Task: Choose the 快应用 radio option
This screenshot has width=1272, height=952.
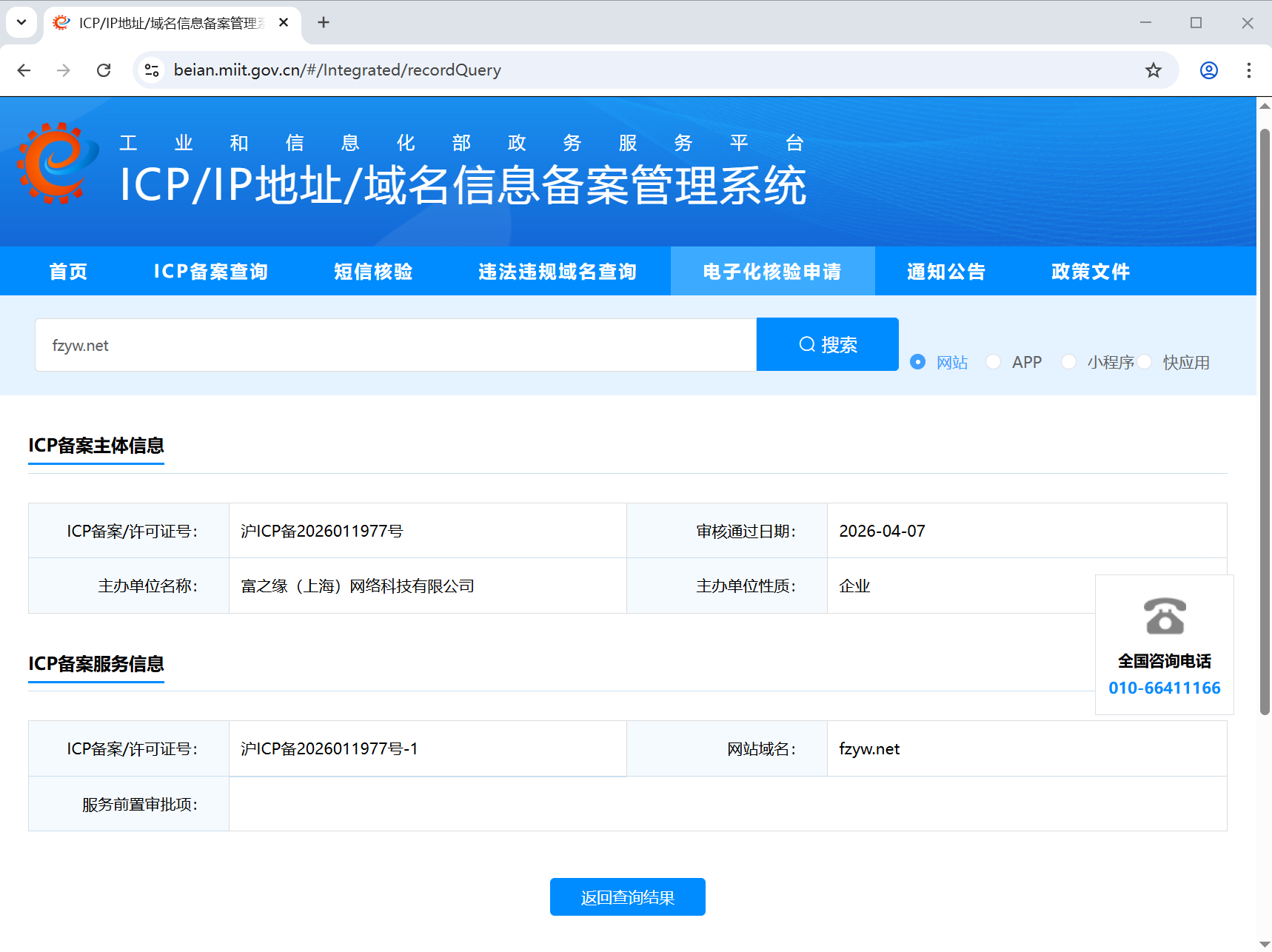Action: coord(1145,362)
